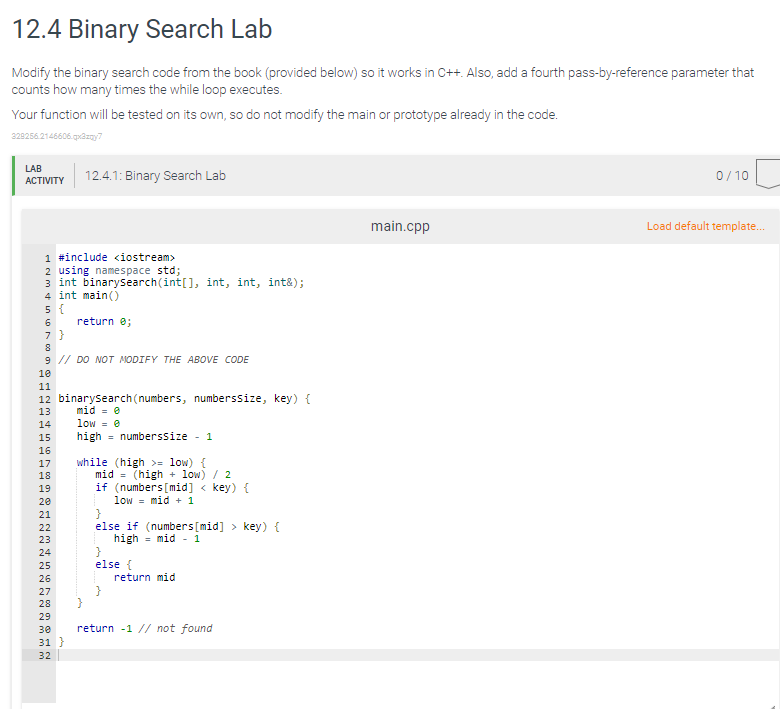780x709 pixels.
Task: Click the binarySearch prototype on line 3
Action: pyautogui.click(x=181, y=283)
